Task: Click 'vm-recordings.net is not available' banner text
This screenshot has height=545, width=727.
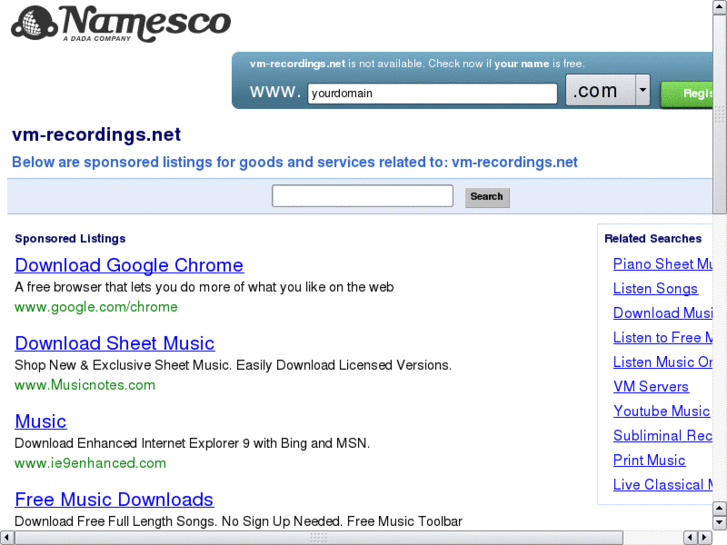Action: pyautogui.click(x=417, y=64)
